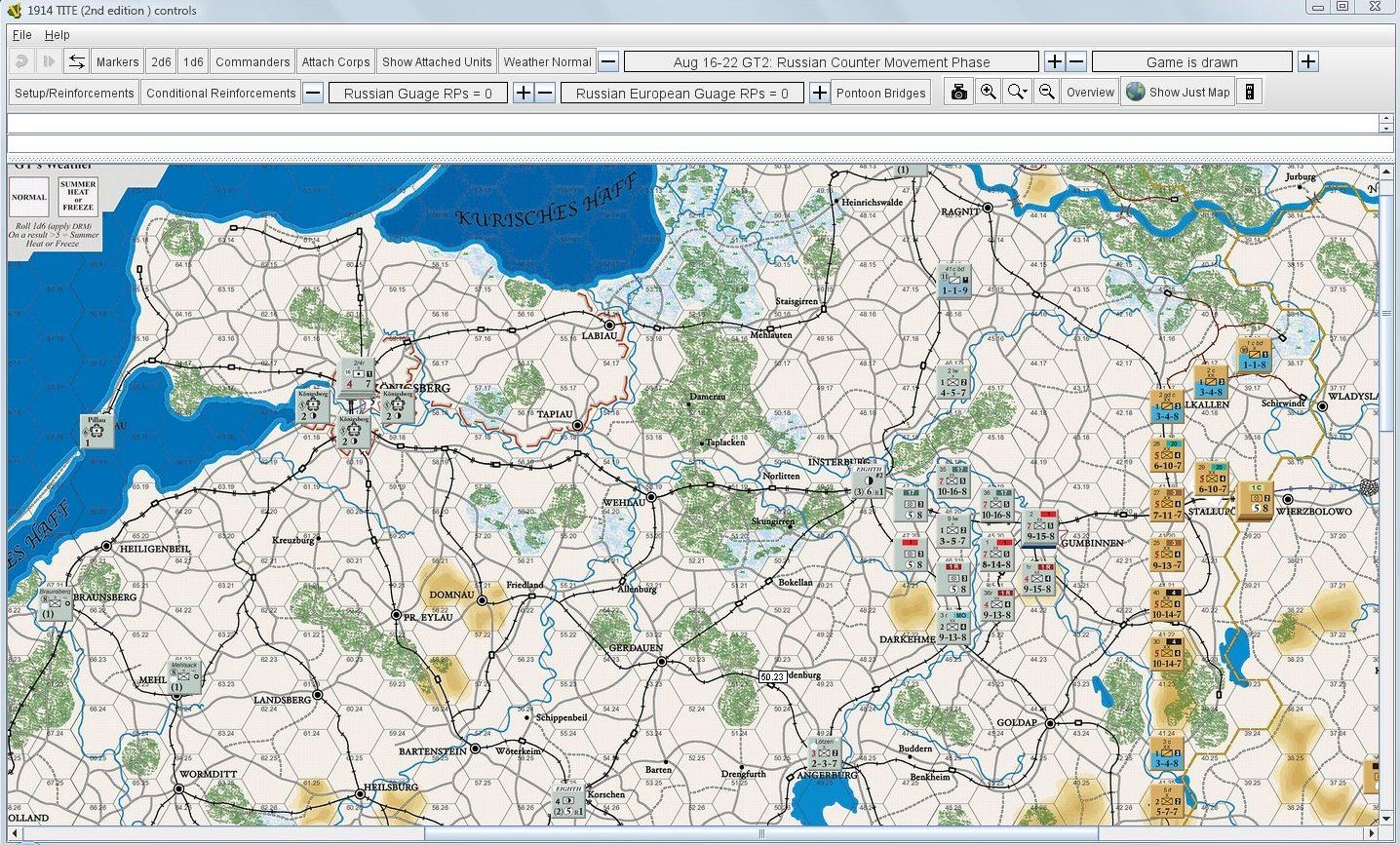Click 'Russian Guage RPs = 0' display
Image resolution: width=1400 pixels, height=845 pixels.
pyautogui.click(x=418, y=93)
